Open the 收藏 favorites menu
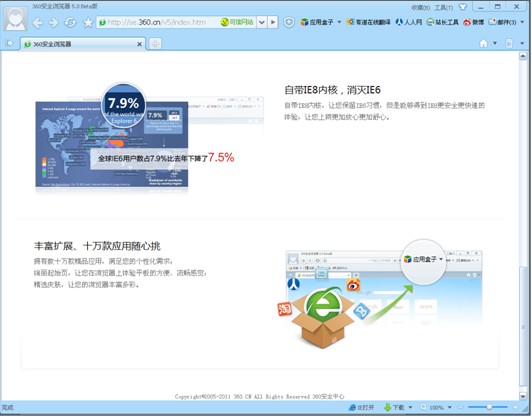This screenshot has height=417, width=532. click(421, 7)
